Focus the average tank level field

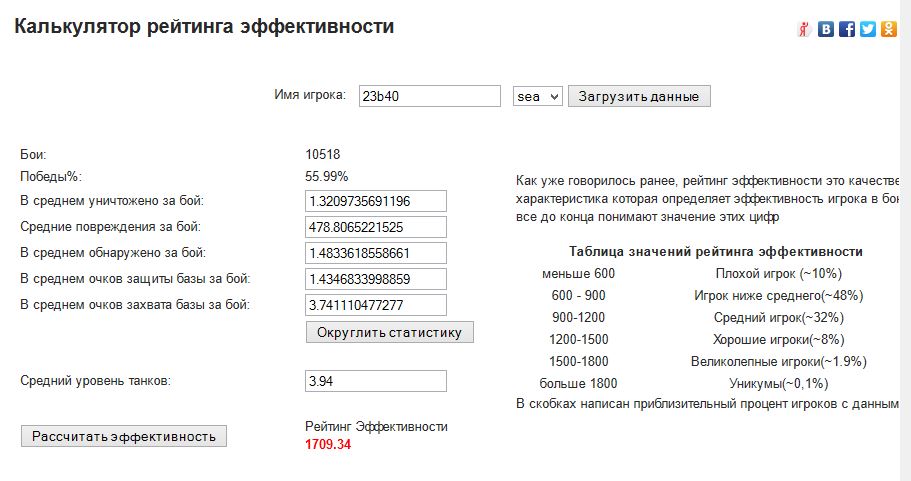click(376, 381)
